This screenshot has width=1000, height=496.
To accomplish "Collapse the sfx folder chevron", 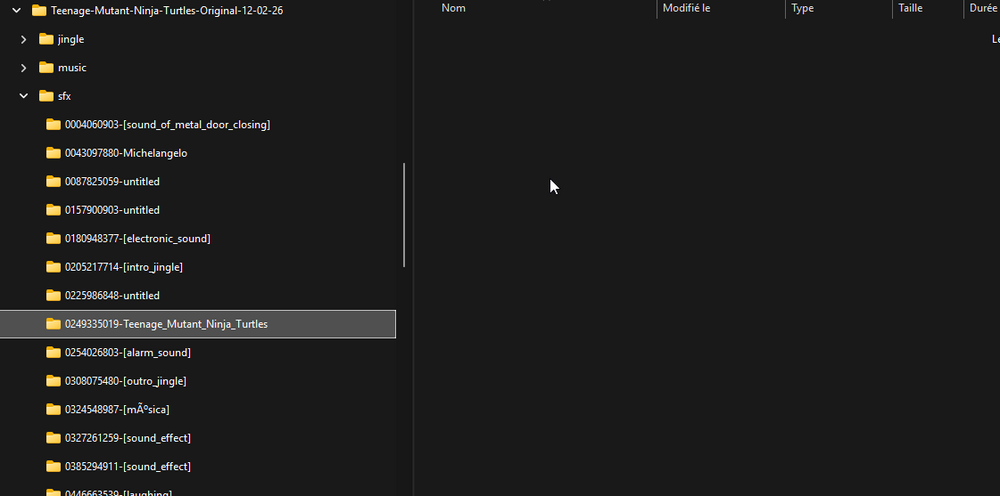I will click(x=23, y=96).
